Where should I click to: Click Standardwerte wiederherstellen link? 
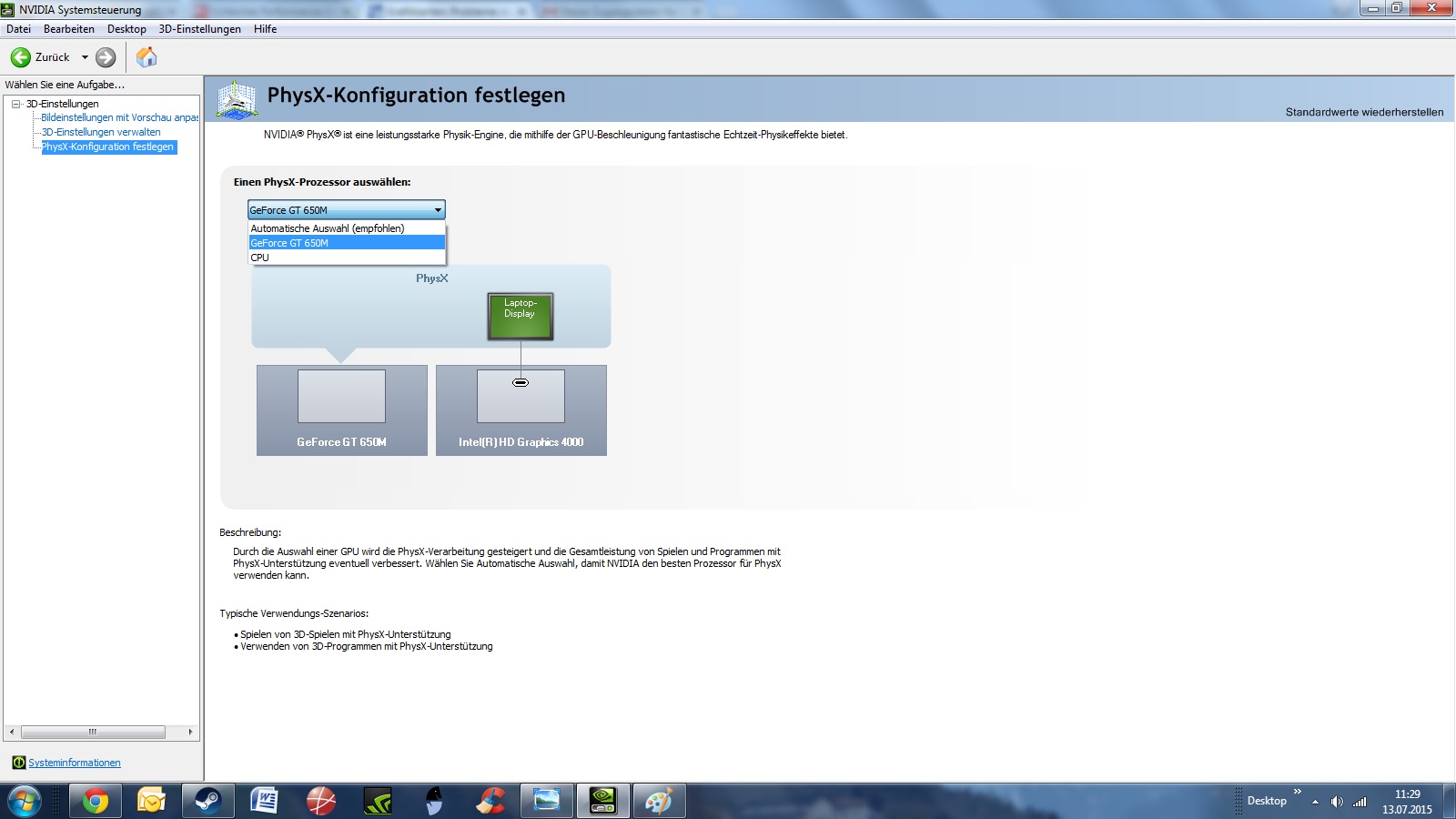coord(1364,112)
